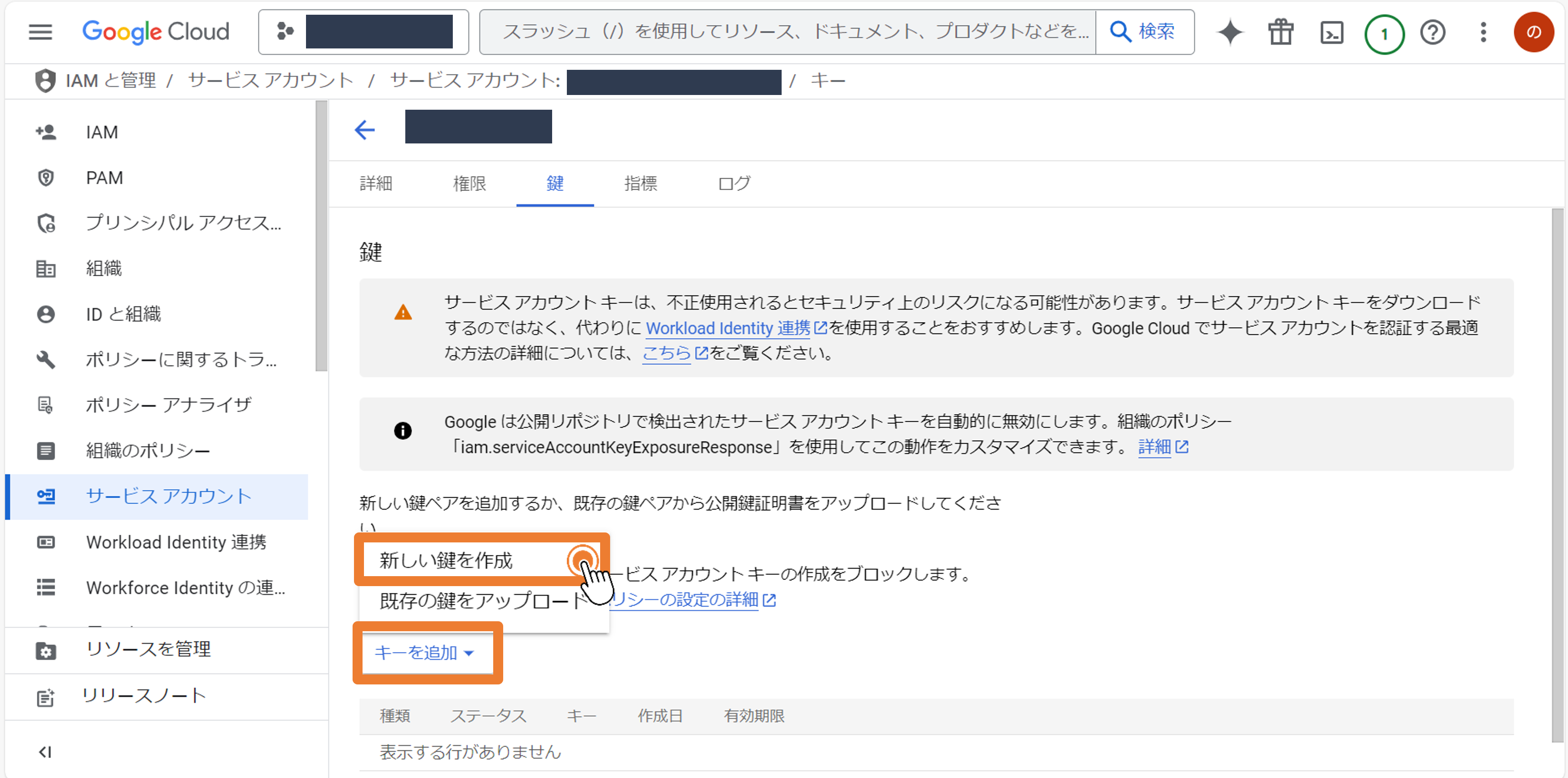The height and width of the screenshot is (778, 1568).
Task: Click the サービス アカウント breadcrumb link
Action: (x=271, y=80)
